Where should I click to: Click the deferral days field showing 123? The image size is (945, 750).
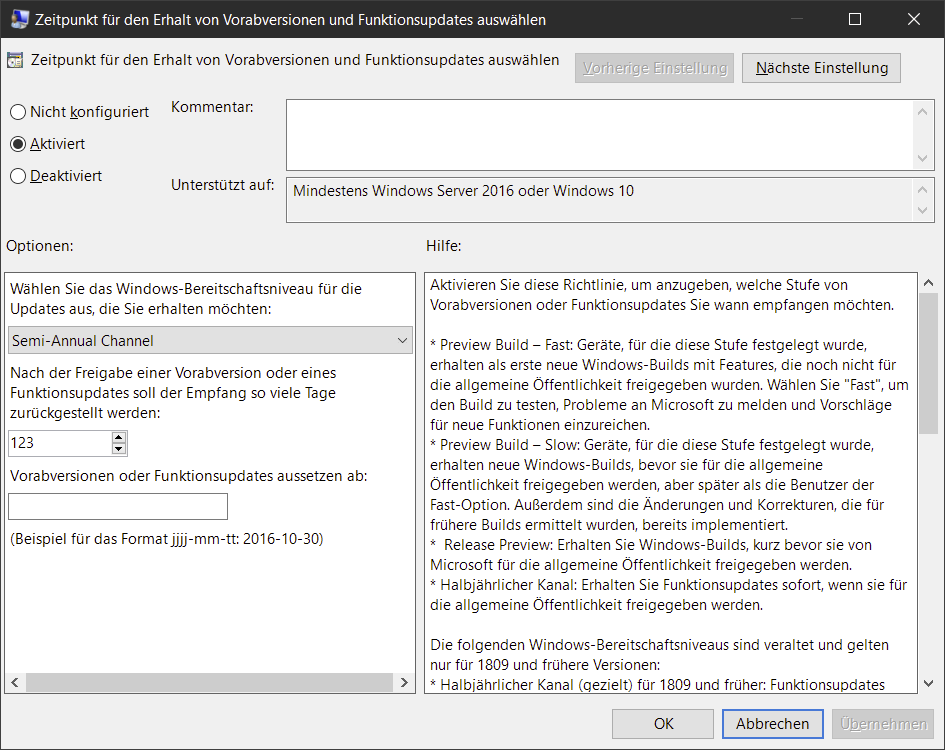coord(60,443)
